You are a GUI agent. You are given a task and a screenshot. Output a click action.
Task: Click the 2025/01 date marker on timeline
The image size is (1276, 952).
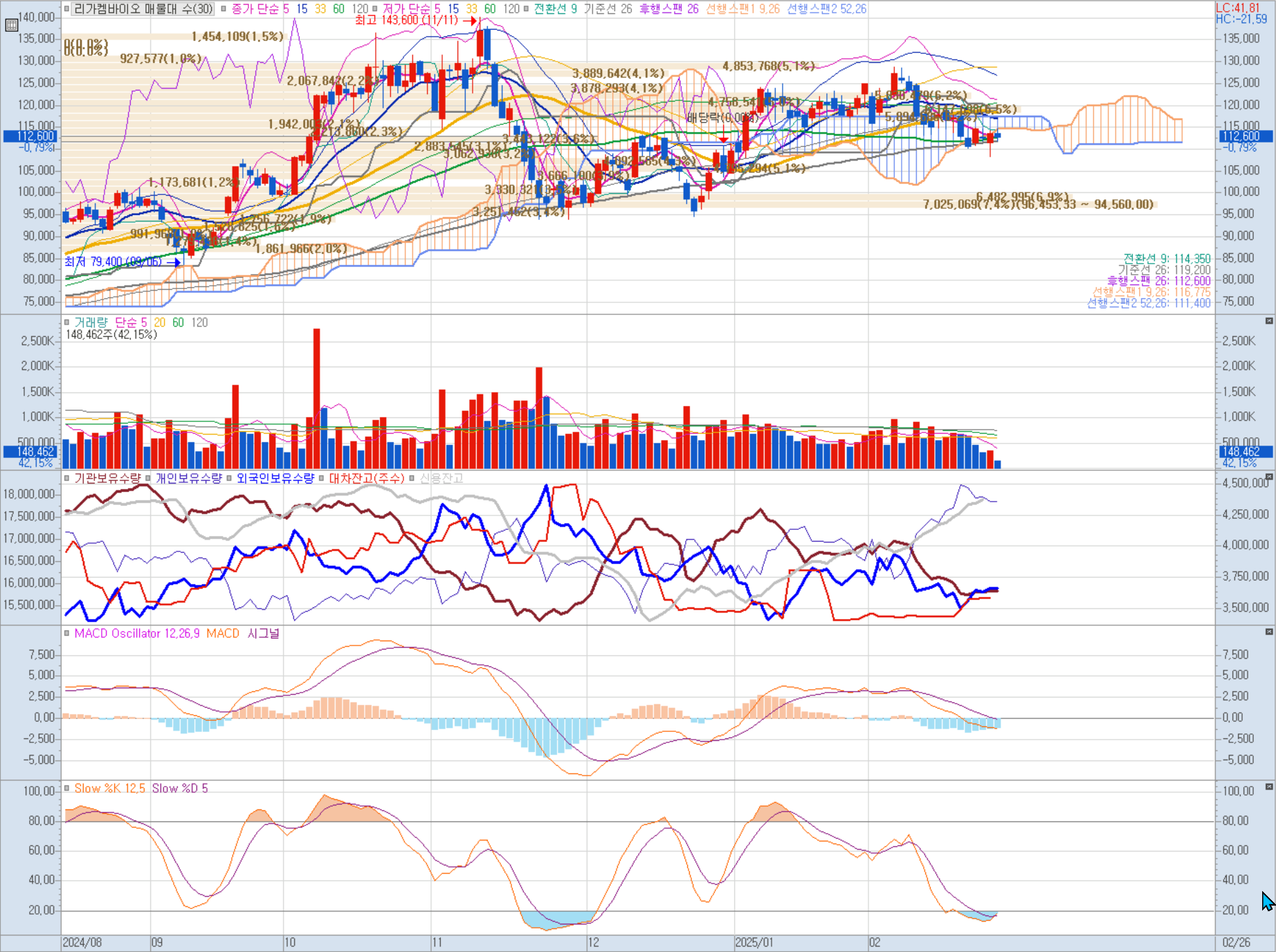[754, 942]
